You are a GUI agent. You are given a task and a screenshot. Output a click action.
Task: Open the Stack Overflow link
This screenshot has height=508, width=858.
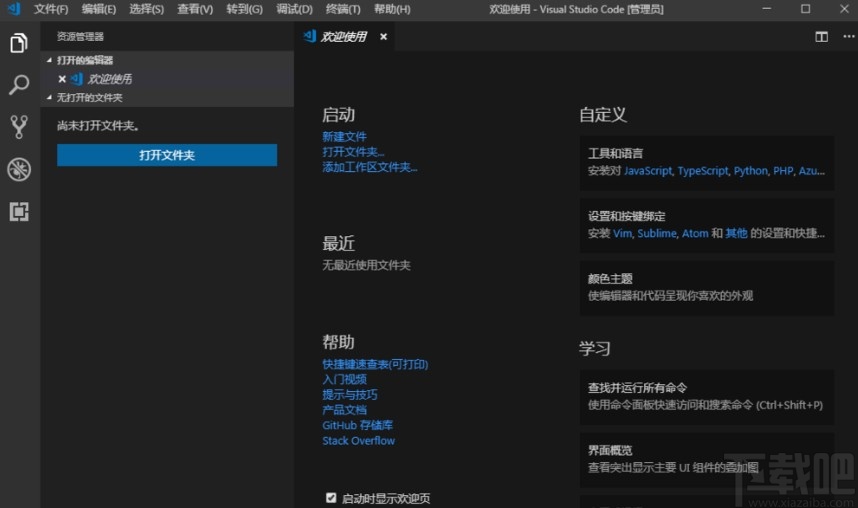coord(358,441)
